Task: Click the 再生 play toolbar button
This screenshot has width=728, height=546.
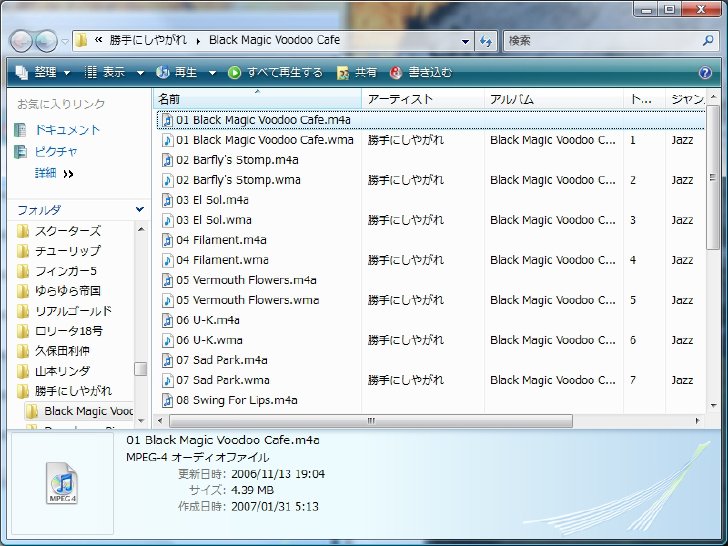Action: tap(177, 72)
